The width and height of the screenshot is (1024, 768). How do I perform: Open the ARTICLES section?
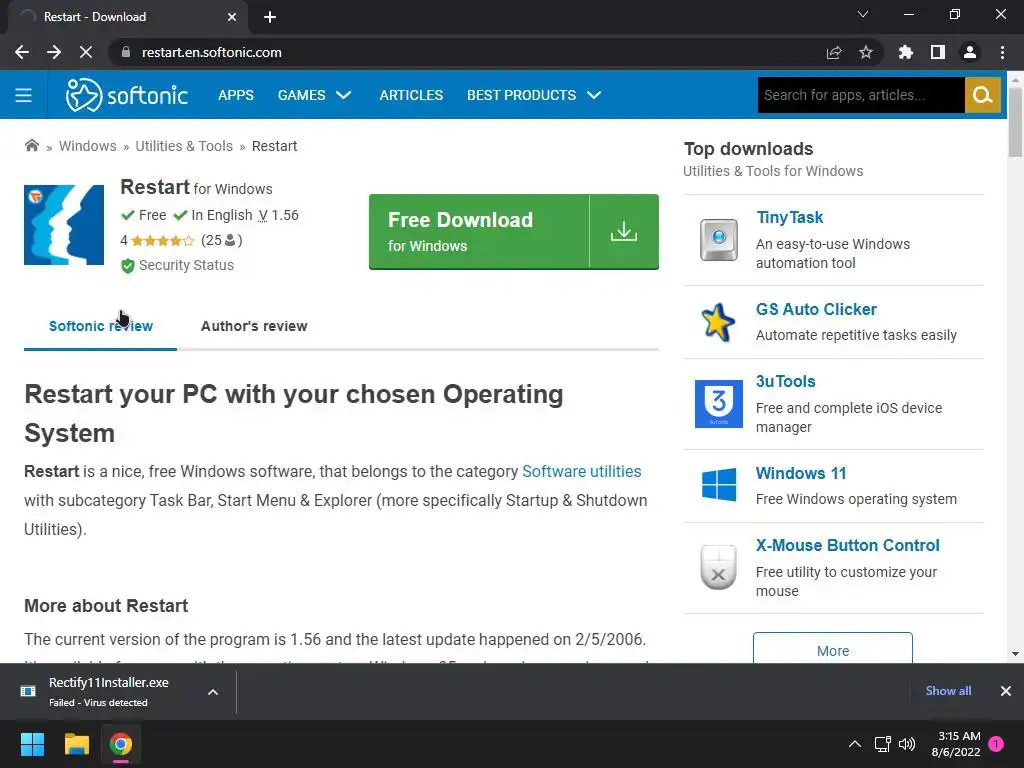tap(411, 95)
